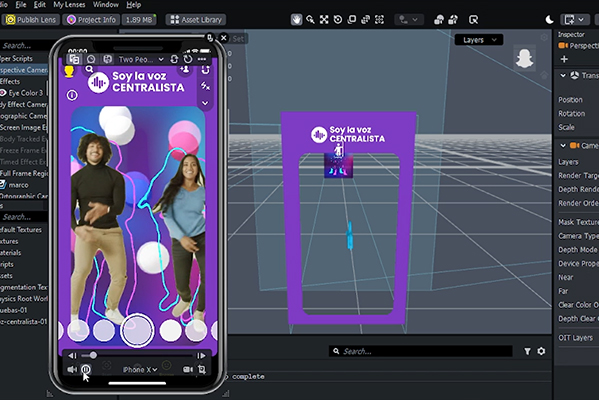Open the My Lenses menu
Viewport: 599px width, 400px height.
[x=69, y=5]
